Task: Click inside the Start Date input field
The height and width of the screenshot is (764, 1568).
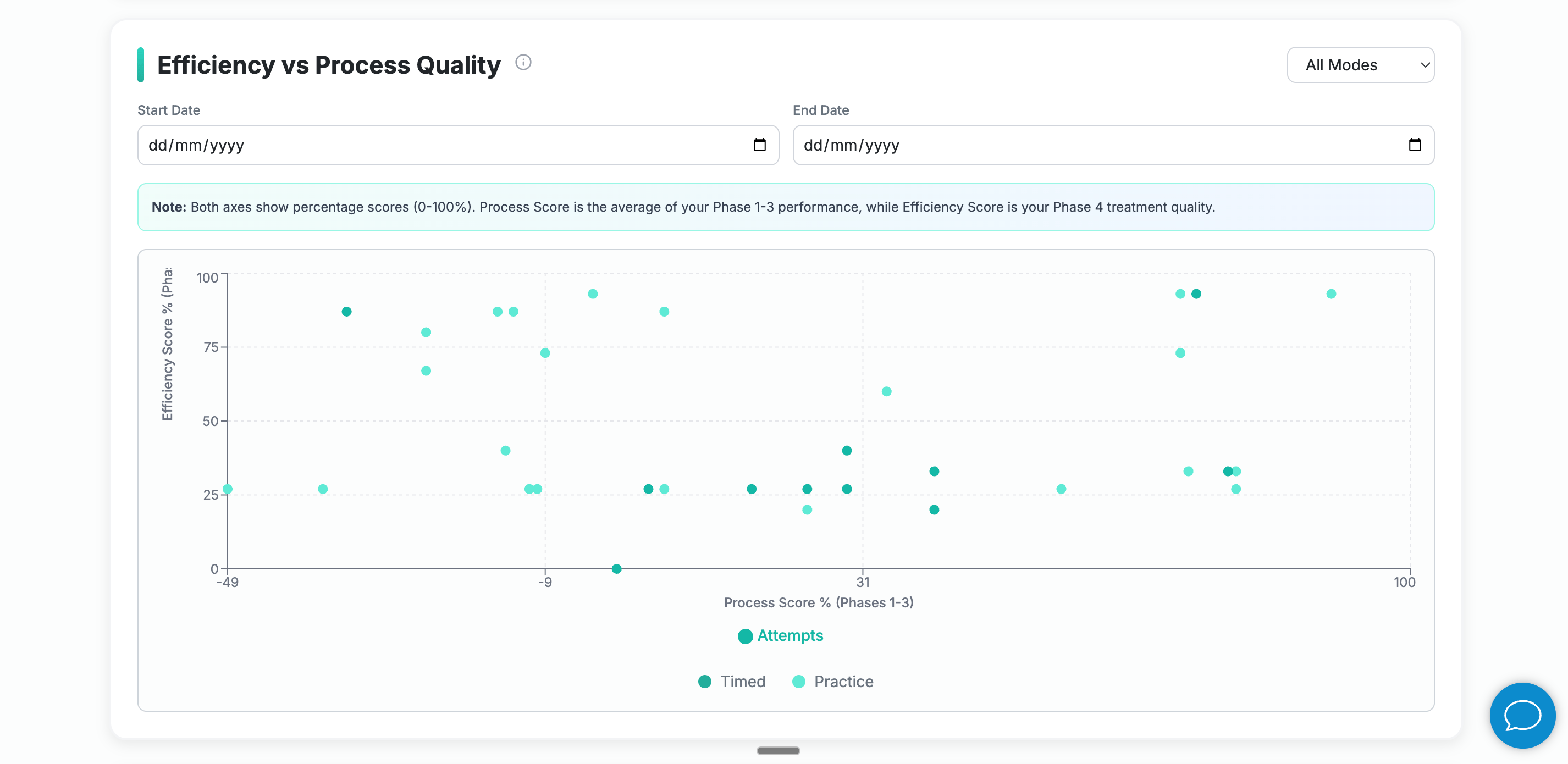Action: tap(365, 145)
